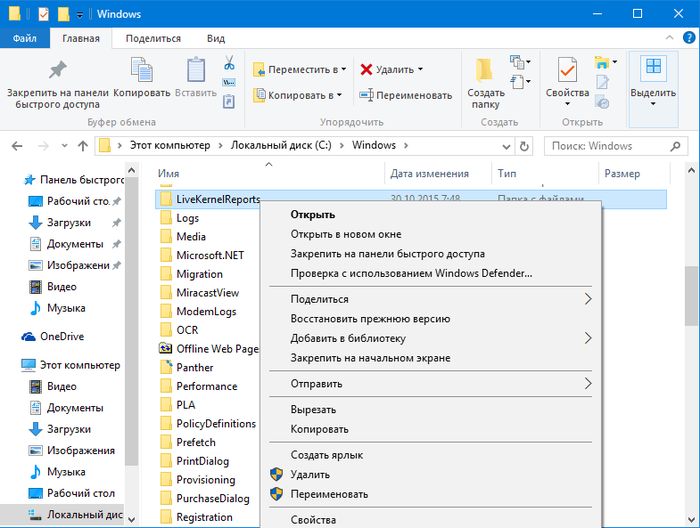Expand the Send to (Отправить) submenu

[588, 384]
